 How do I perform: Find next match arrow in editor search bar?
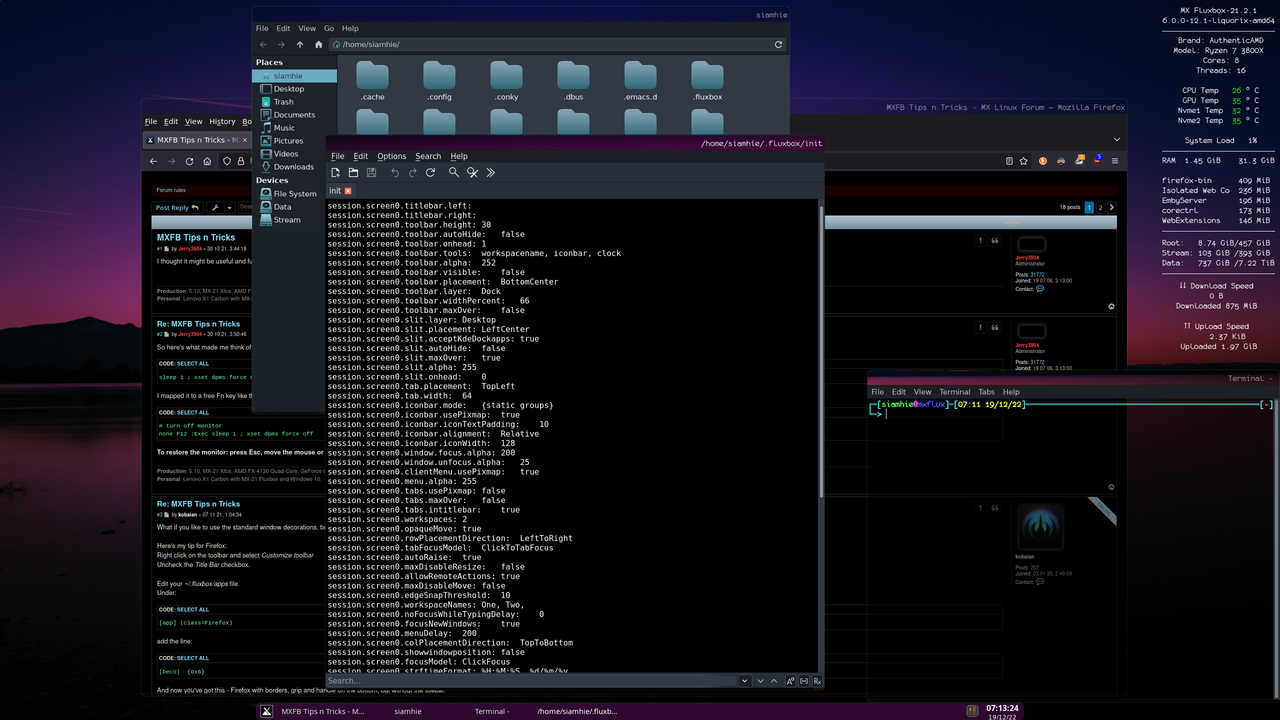tap(759, 681)
